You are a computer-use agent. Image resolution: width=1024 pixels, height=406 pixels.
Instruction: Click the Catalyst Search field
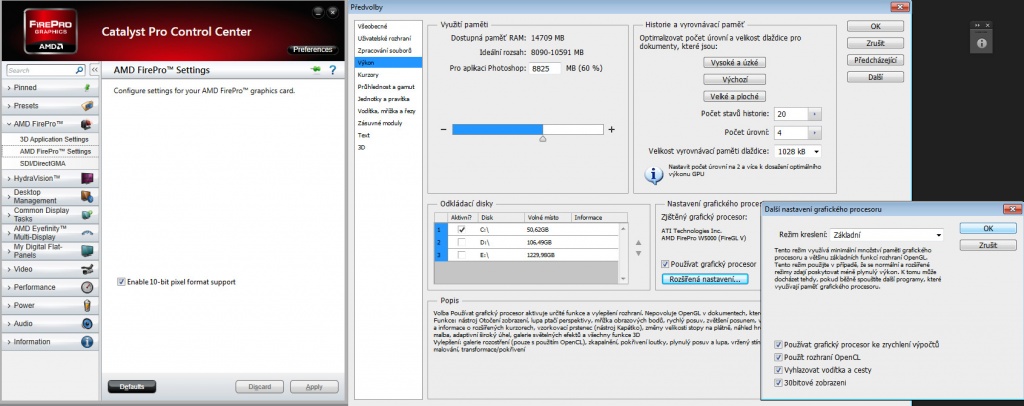click(46, 70)
